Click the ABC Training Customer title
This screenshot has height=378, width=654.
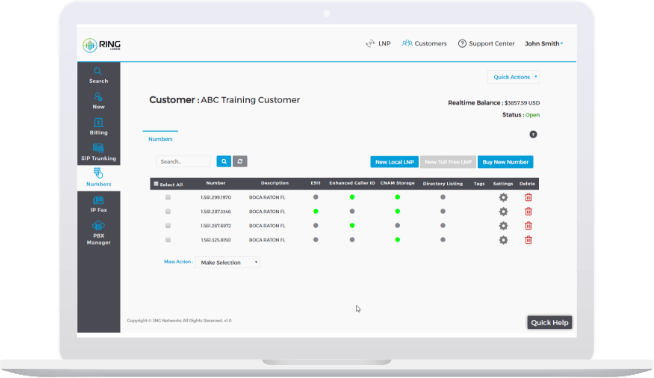coord(250,100)
